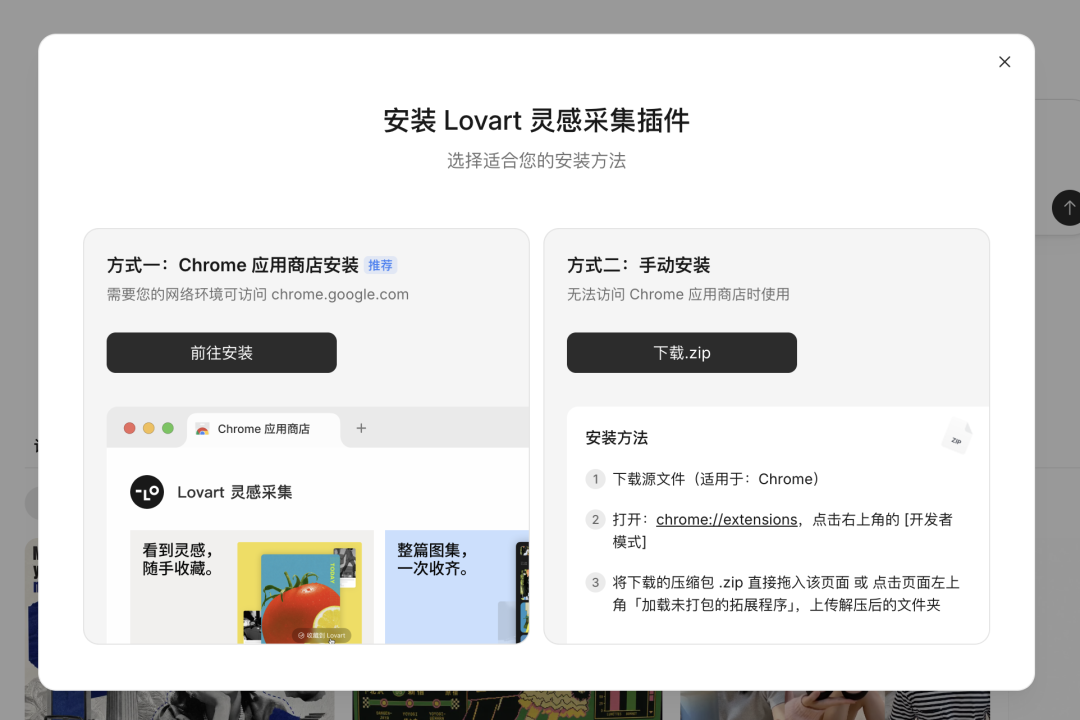Click the Lovart 灵感采集 title text

(235, 492)
